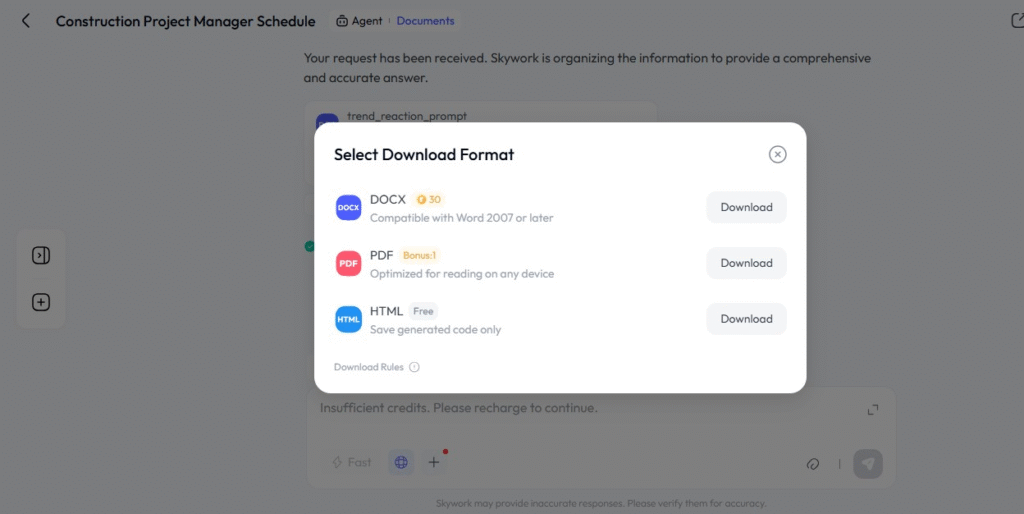Close the Select Download Format dialog

click(x=777, y=154)
